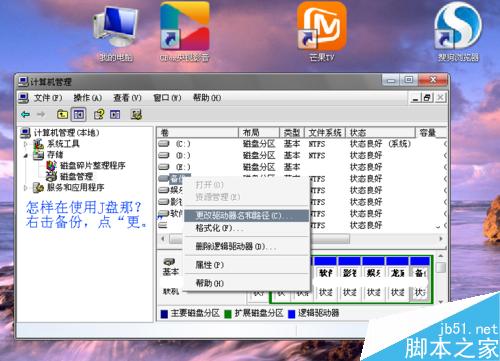The width and height of the screenshot is (500, 361).
Task: Open the 操作(A) menu
Action: 88,98
